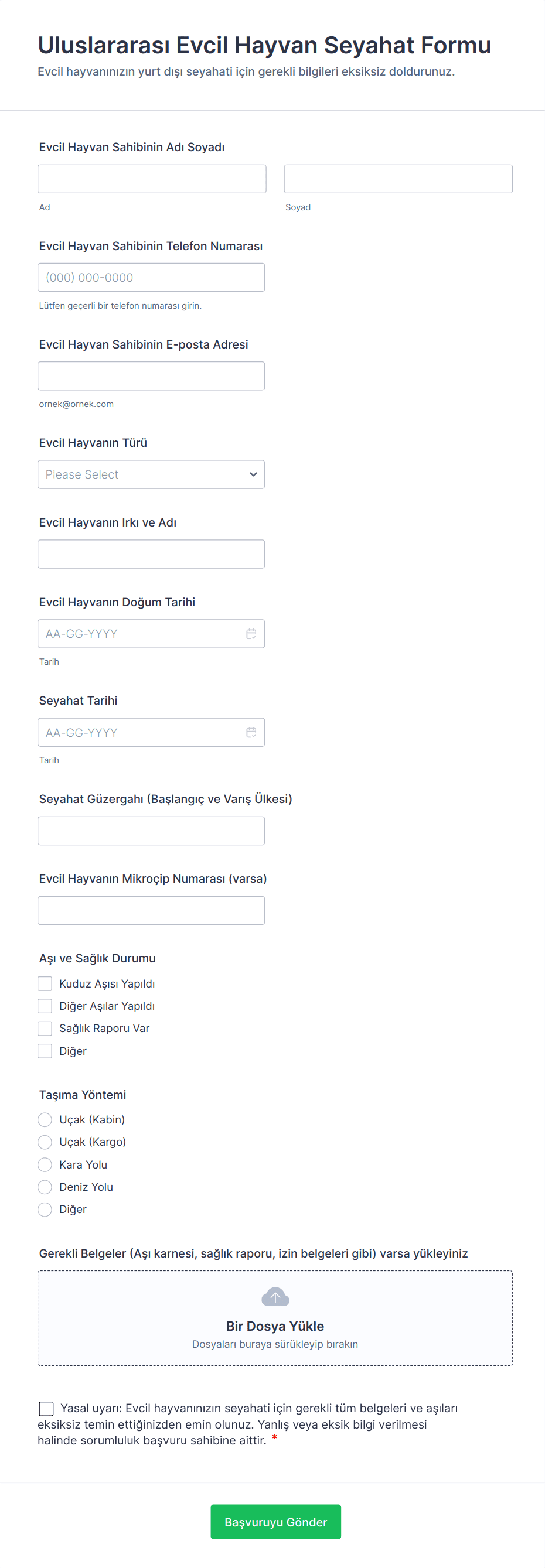Choose Kara Yolu radio button
The height and width of the screenshot is (1568, 545).
click(45, 1164)
